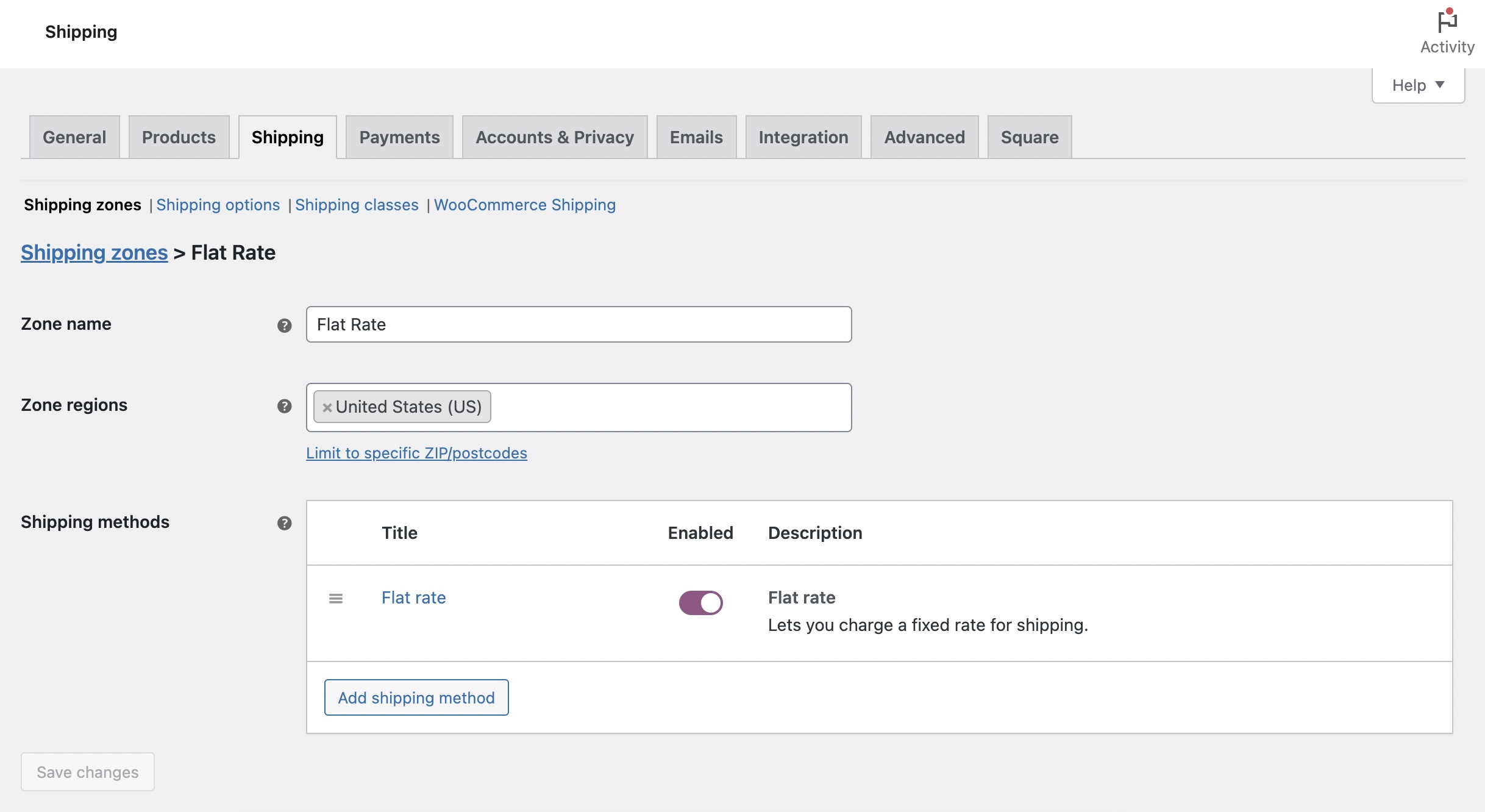Open the Accounts & Privacy tab
Image resolution: width=1485 pixels, height=812 pixels.
[555, 137]
